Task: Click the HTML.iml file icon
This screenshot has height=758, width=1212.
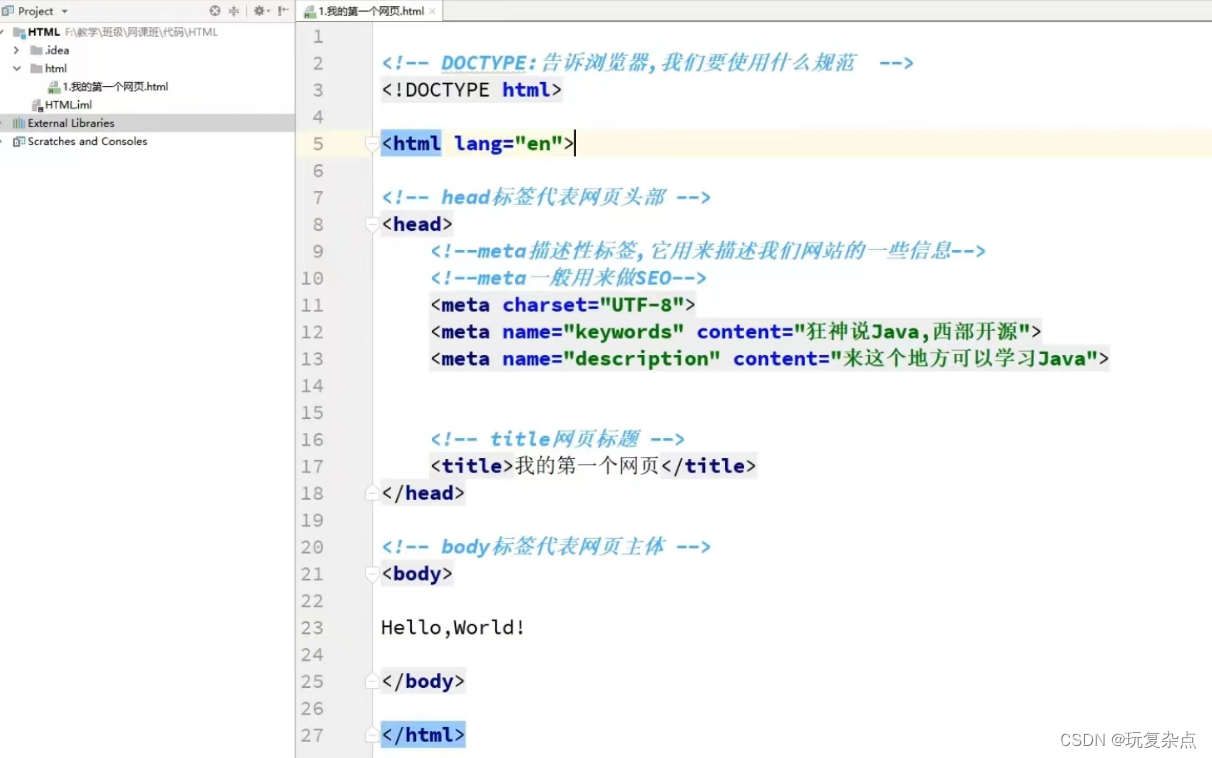Action: (37, 105)
